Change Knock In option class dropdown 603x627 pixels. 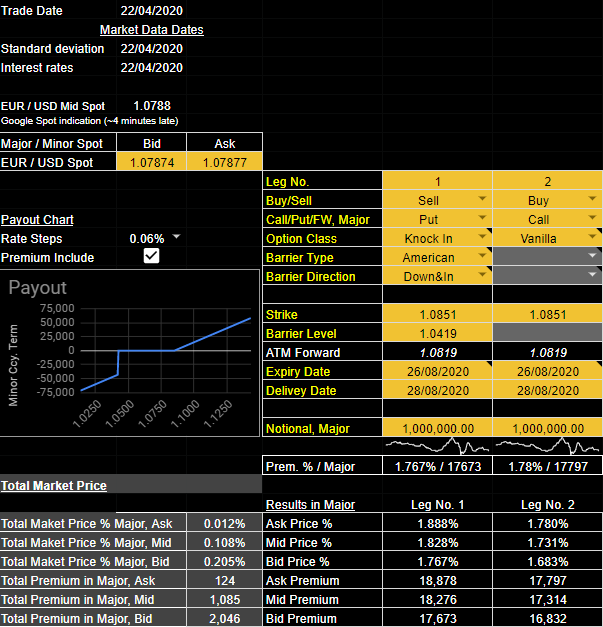(483, 238)
